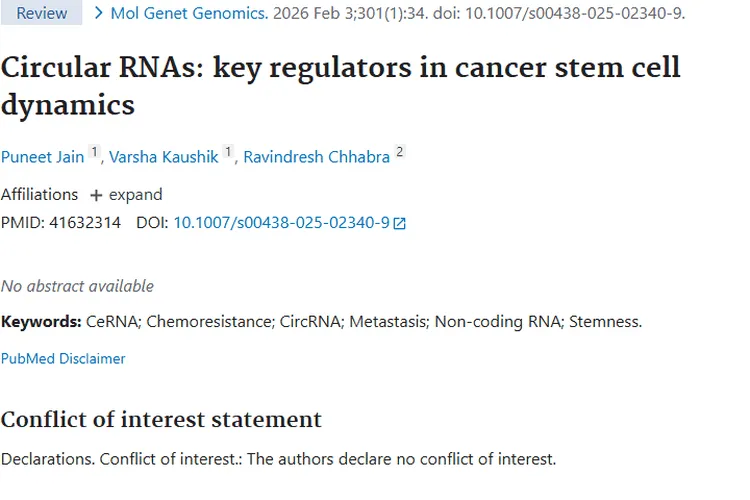
Task: Click the Keywords label
Action: click(41, 322)
